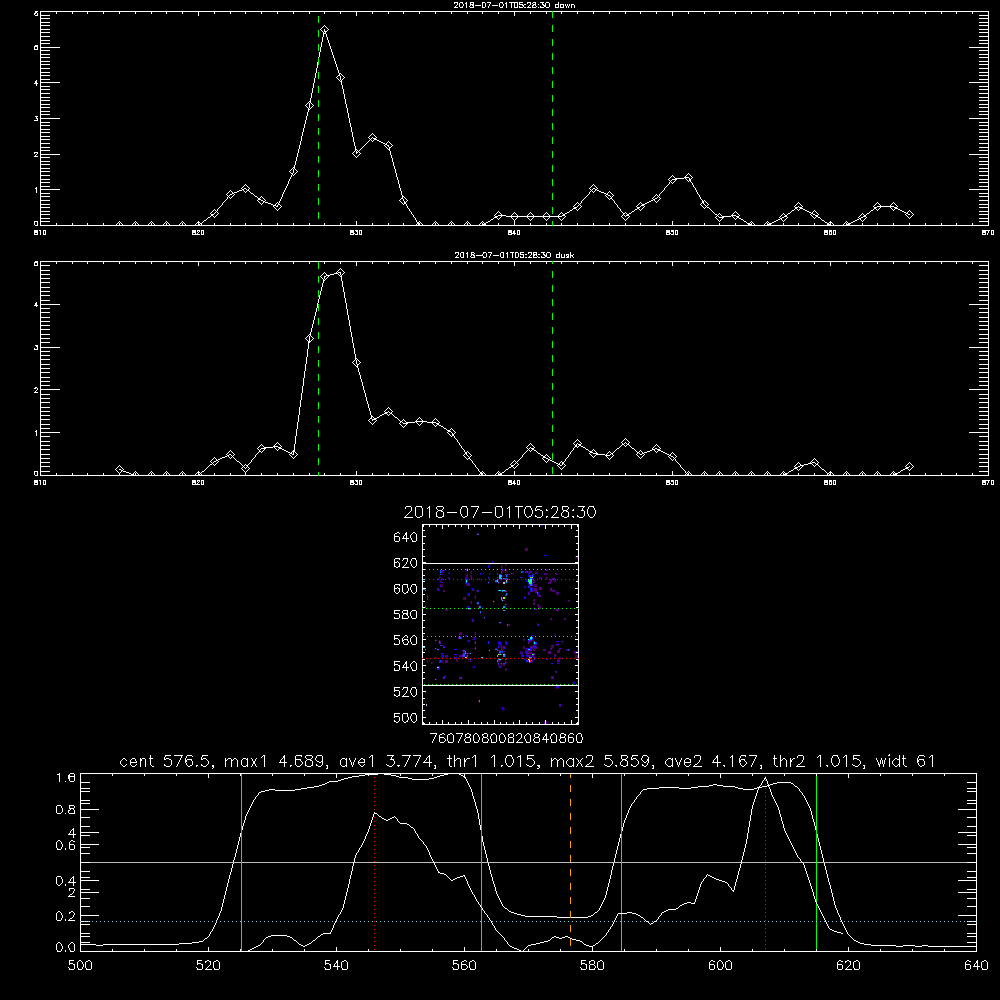Click the blue dotted horizontal threshold line in bottom plot
This screenshot has width=1000, height=1000.
(x=528, y=922)
